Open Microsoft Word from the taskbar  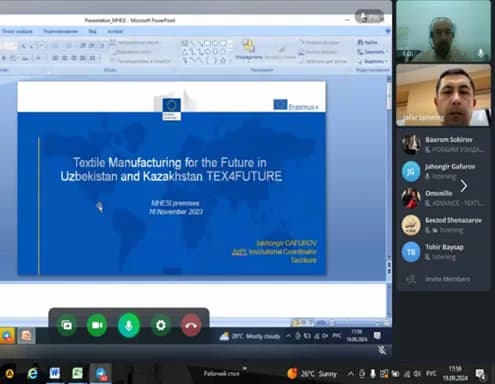click(x=55, y=373)
